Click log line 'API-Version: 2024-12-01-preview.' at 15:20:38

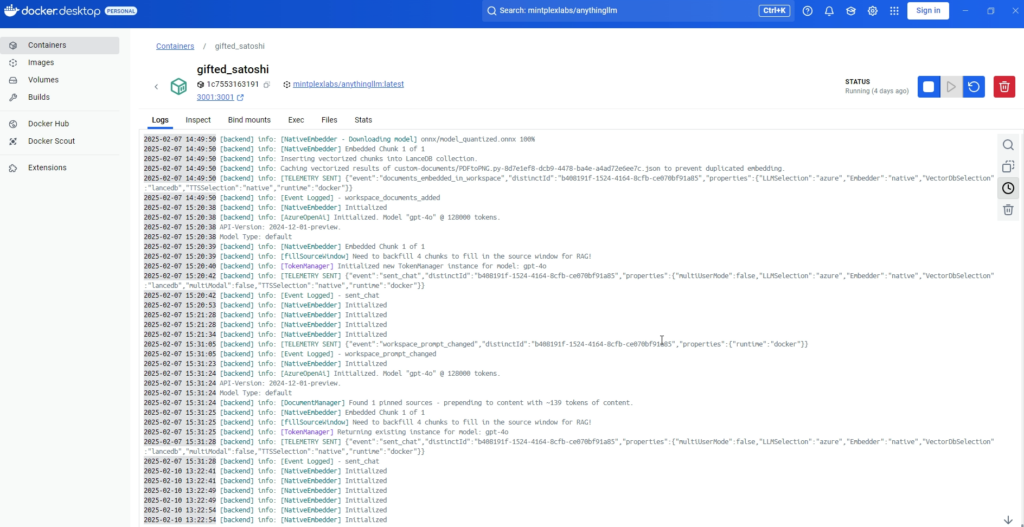[x=242, y=227]
